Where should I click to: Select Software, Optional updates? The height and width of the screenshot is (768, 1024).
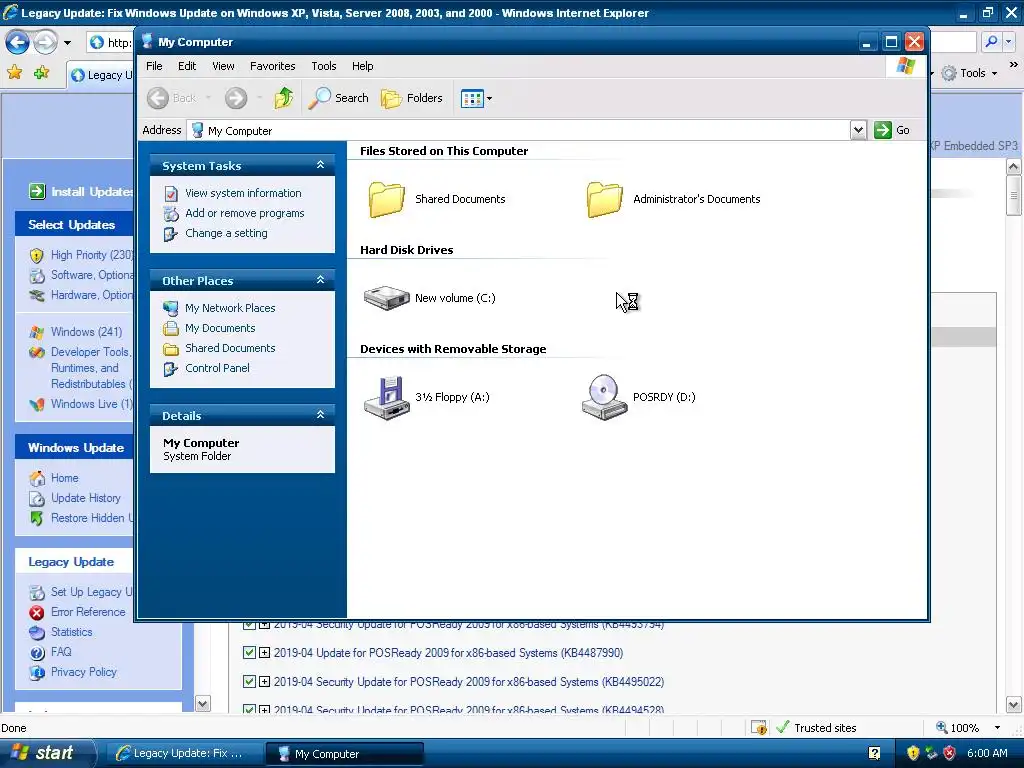[x=91, y=275]
